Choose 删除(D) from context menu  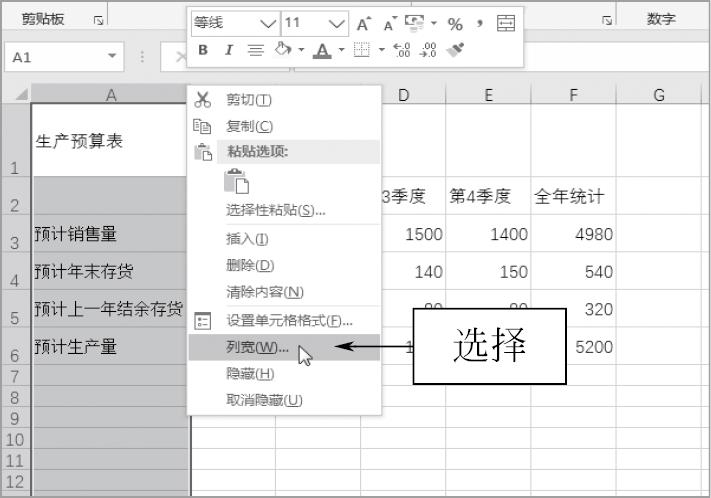tap(284, 265)
